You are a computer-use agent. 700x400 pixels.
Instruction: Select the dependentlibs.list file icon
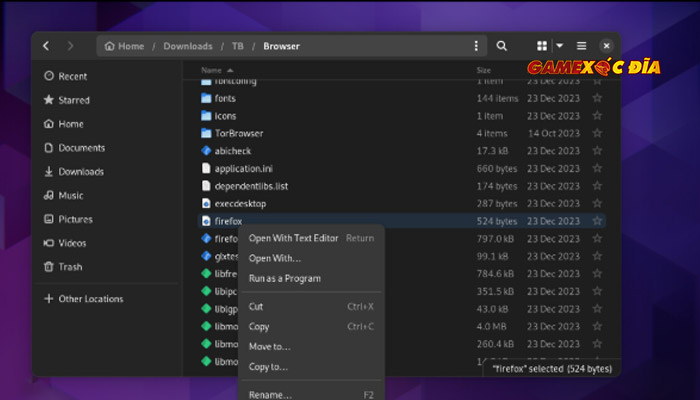[206, 186]
